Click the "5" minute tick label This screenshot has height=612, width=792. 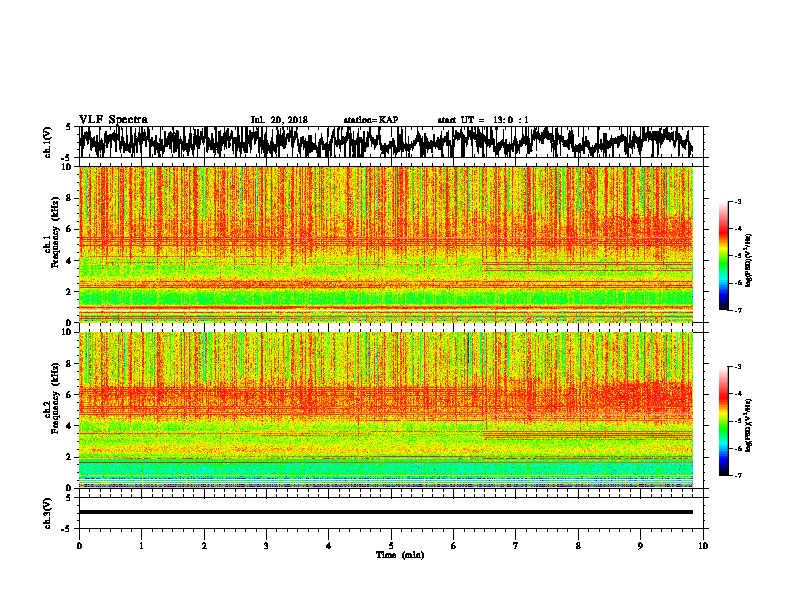point(391,546)
